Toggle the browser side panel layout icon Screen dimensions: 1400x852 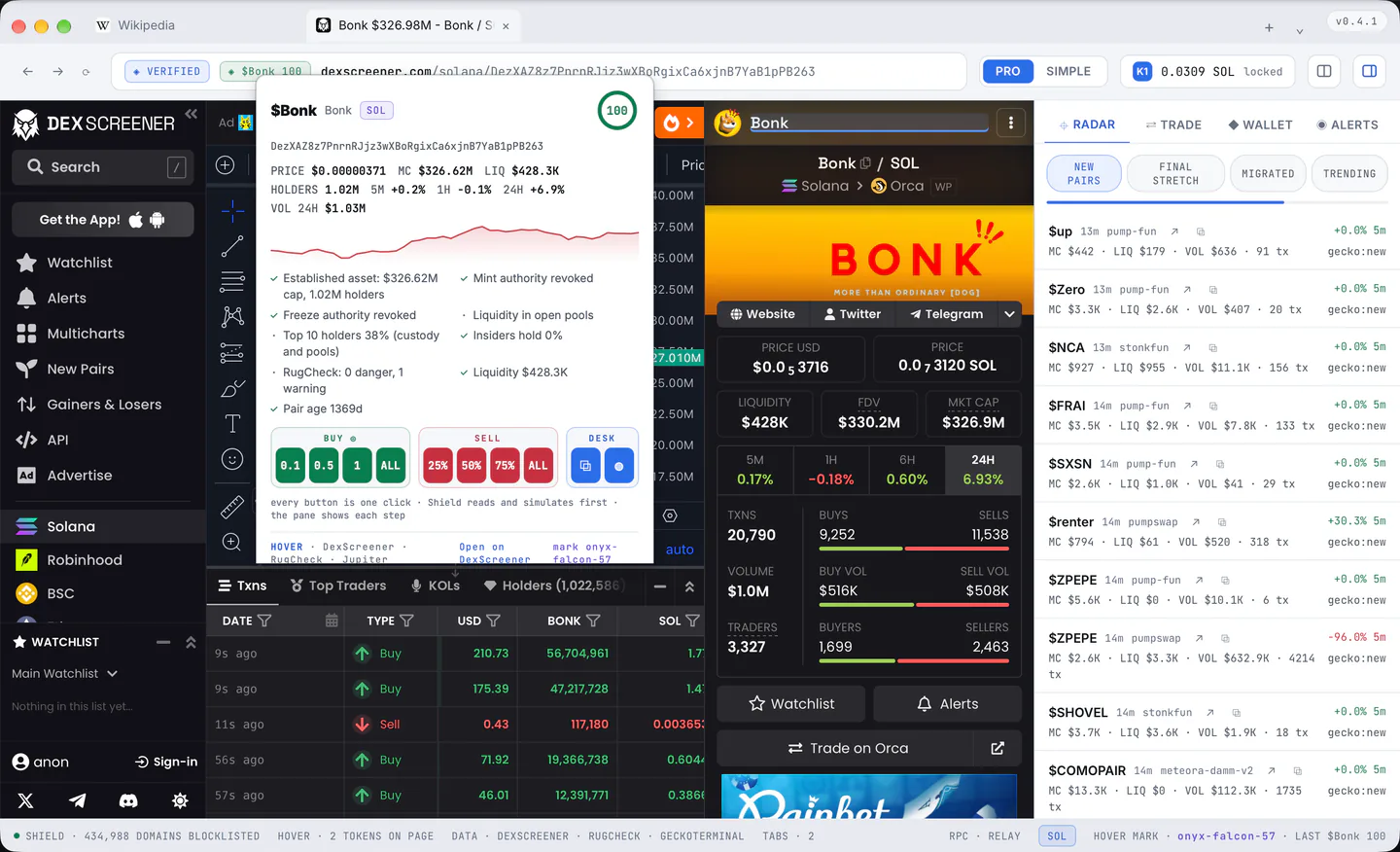coord(1369,71)
